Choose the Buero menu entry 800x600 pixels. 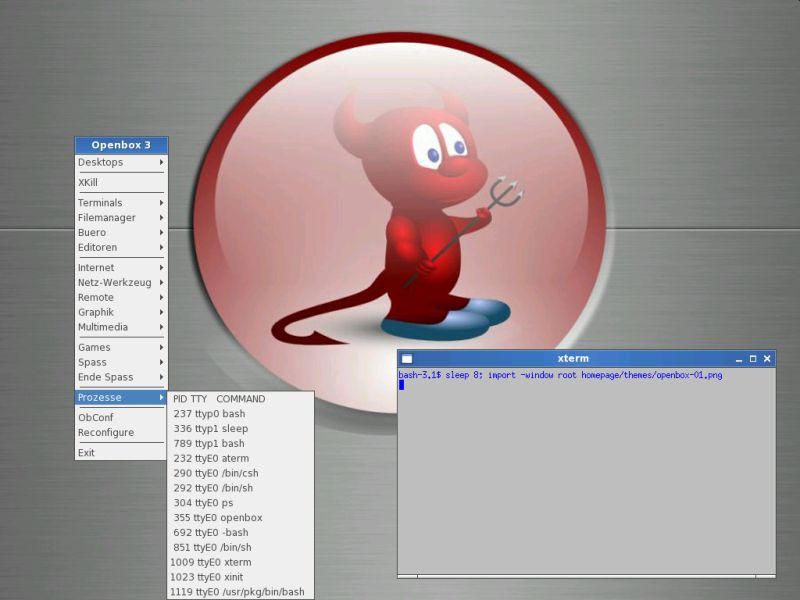(x=121, y=232)
